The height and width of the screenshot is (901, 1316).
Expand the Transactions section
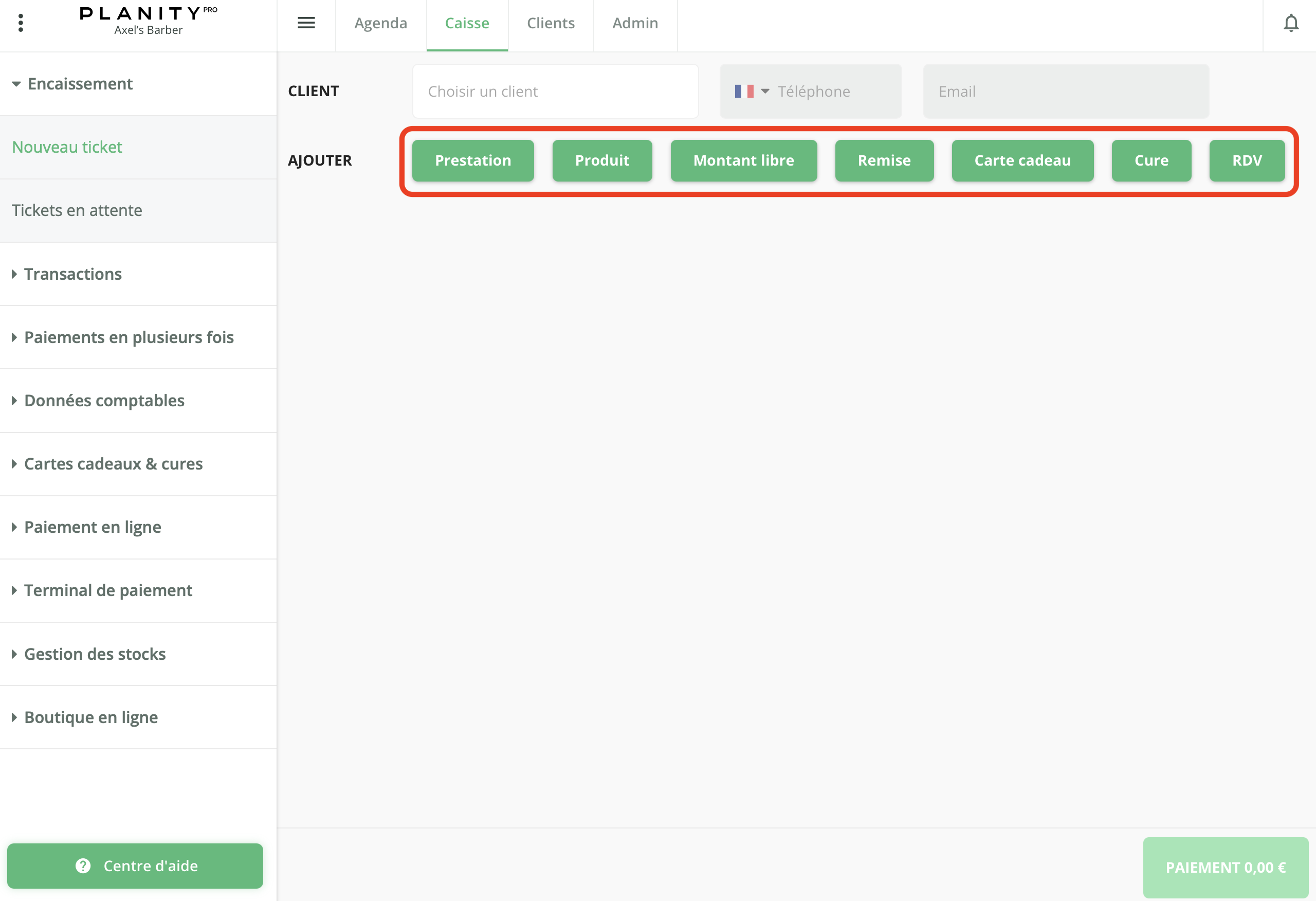72,274
